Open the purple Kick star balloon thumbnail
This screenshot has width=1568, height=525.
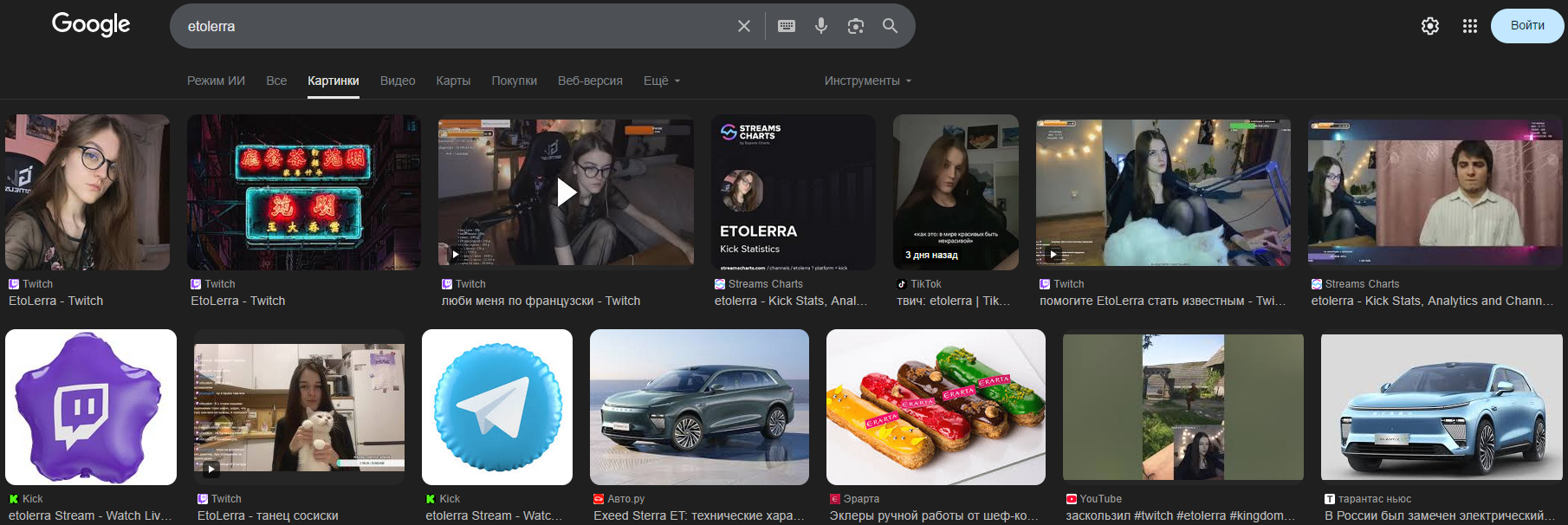click(91, 407)
